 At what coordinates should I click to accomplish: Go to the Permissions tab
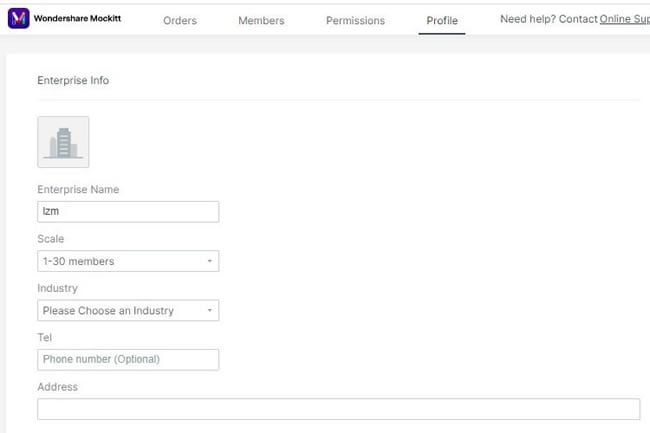tap(355, 20)
